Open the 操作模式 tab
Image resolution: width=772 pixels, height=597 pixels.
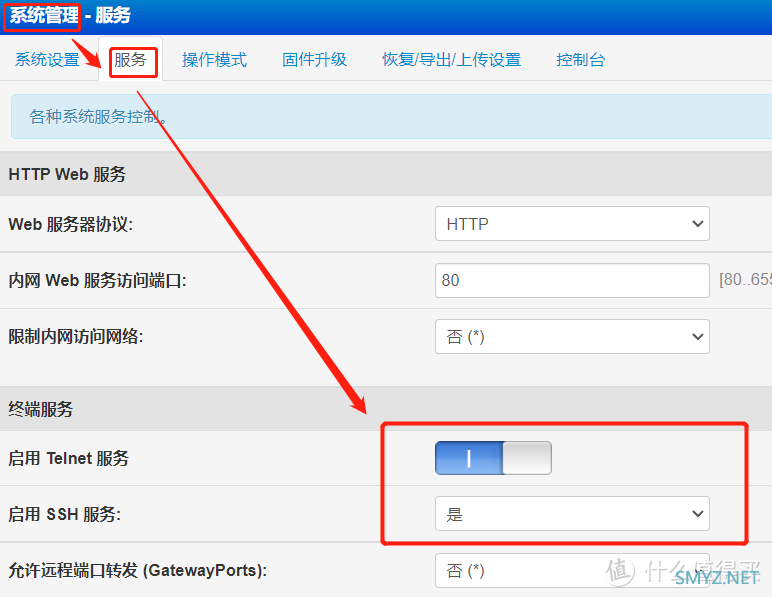tap(214, 60)
